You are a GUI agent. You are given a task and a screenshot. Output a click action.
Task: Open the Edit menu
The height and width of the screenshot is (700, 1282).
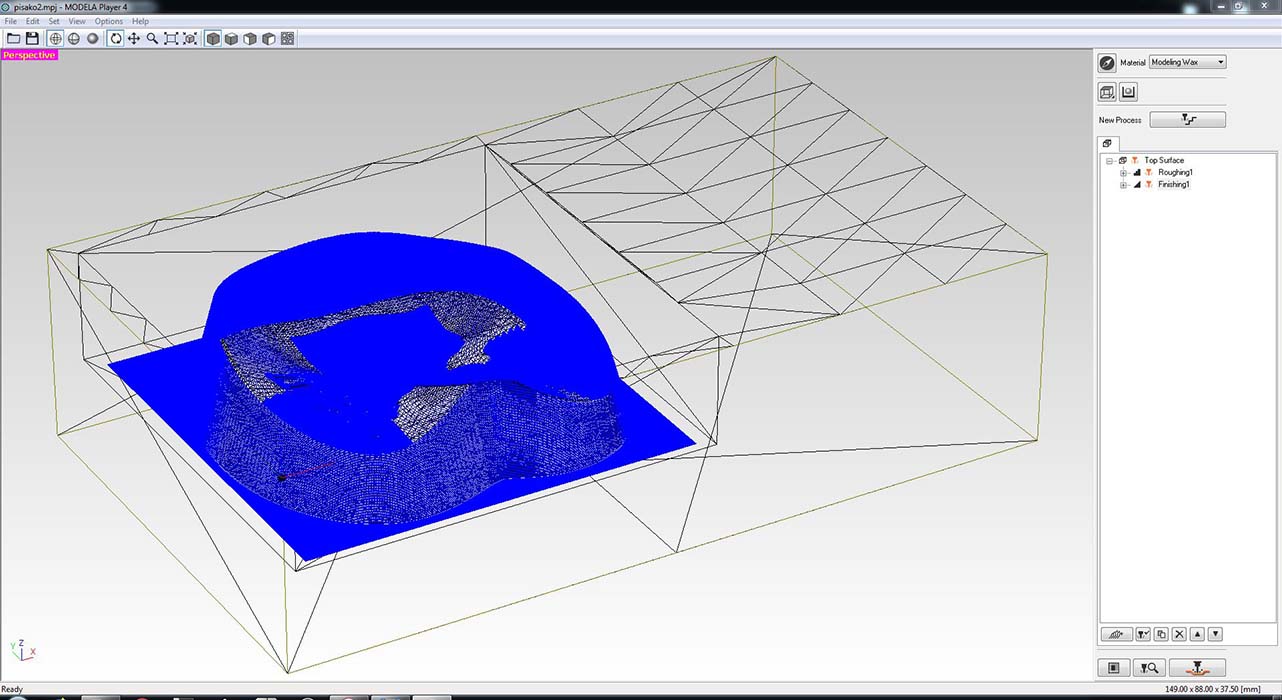(33, 21)
